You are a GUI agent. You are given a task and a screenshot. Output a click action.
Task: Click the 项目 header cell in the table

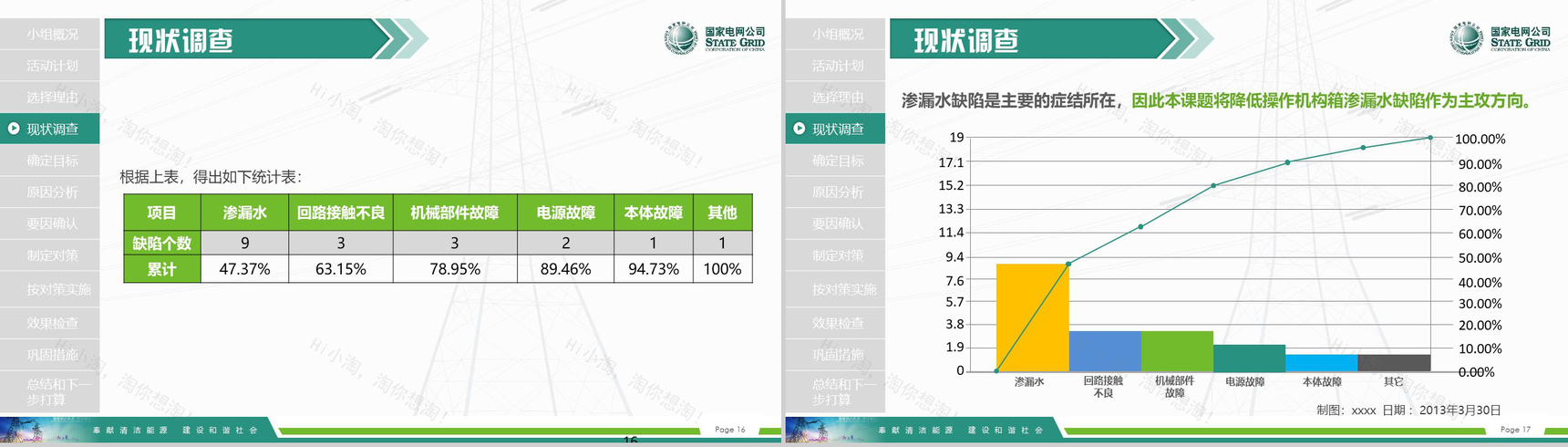tap(162, 213)
